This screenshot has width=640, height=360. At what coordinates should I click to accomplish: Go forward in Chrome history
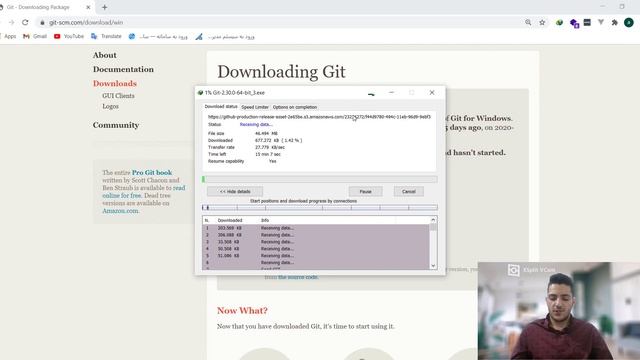[x=11, y=22]
